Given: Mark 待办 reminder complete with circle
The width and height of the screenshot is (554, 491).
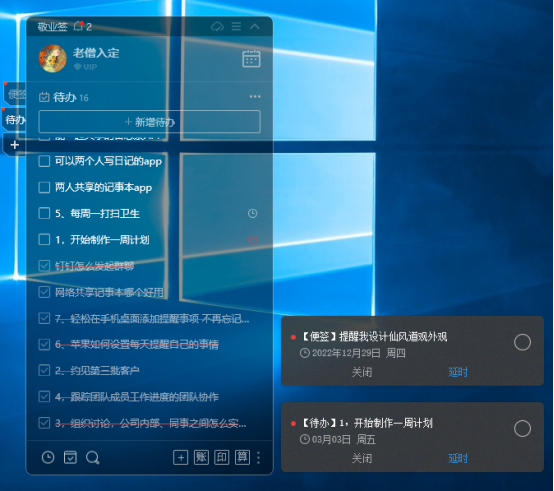Looking at the screenshot, I should click(x=522, y=429).
